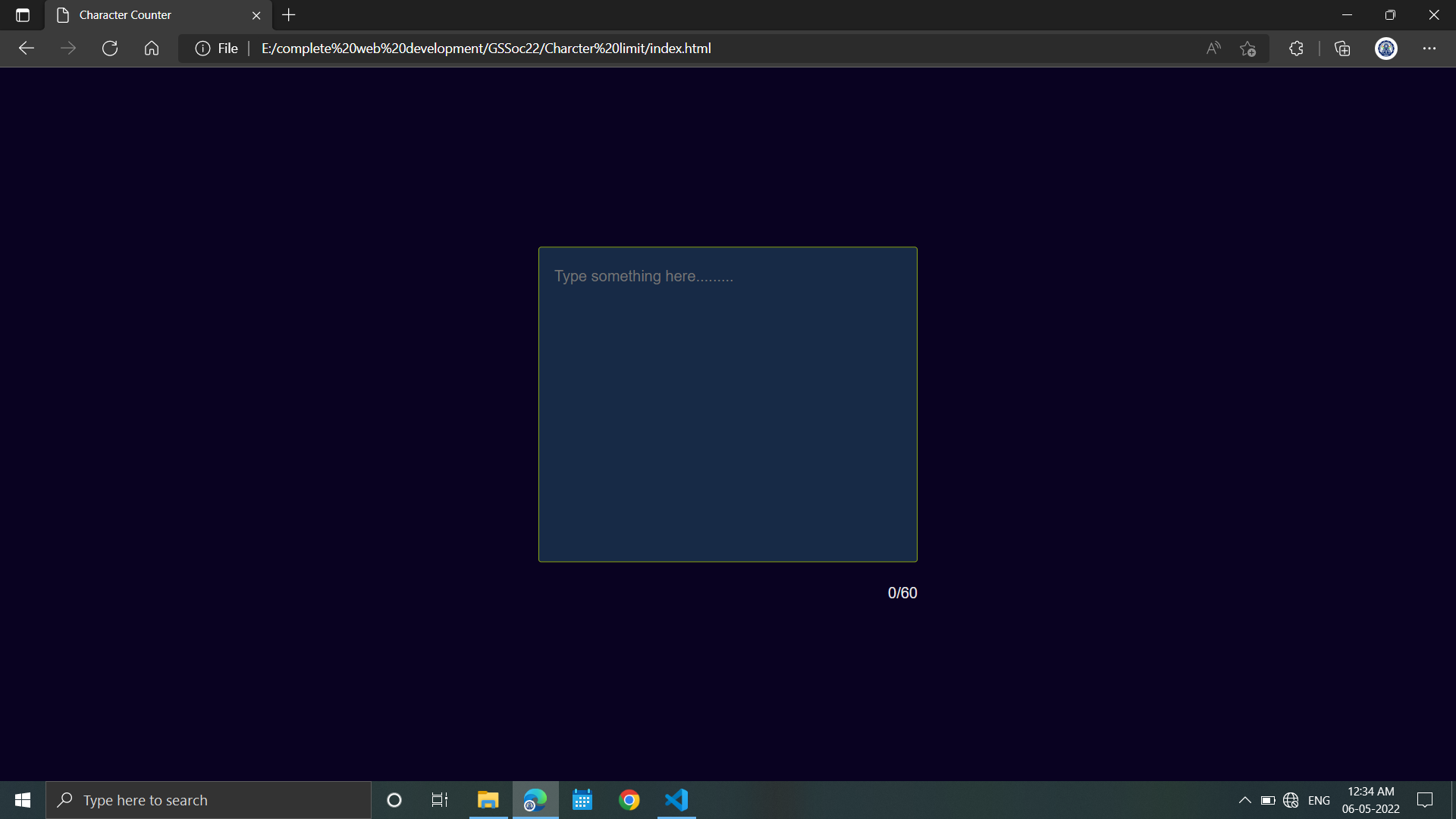The height and width of the screenshot is (819, 1456).
Task: Click the read aloud icon in address bar
Action: tap(1213, 48)
